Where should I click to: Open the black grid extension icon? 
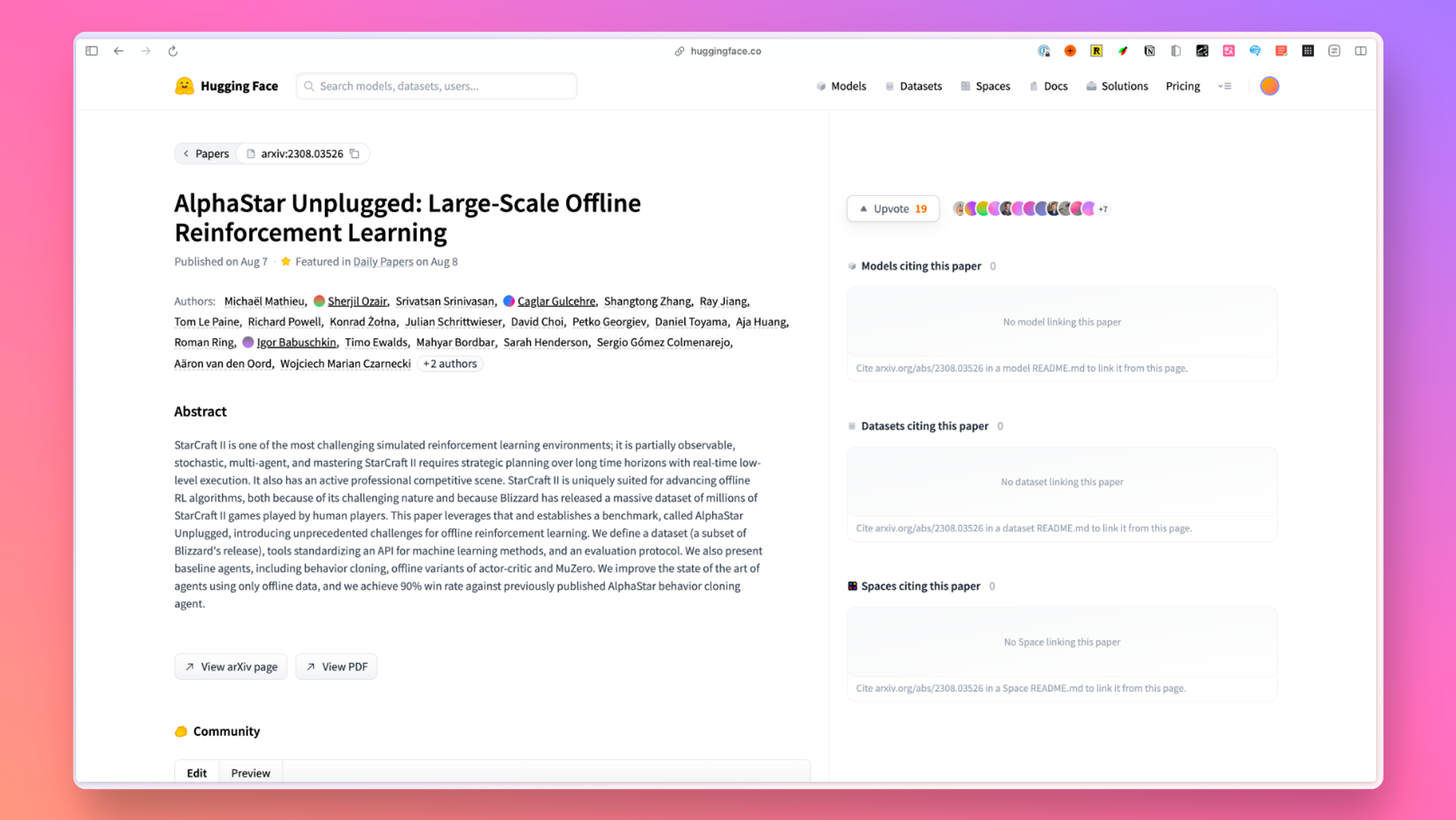tap(1308, 51)
